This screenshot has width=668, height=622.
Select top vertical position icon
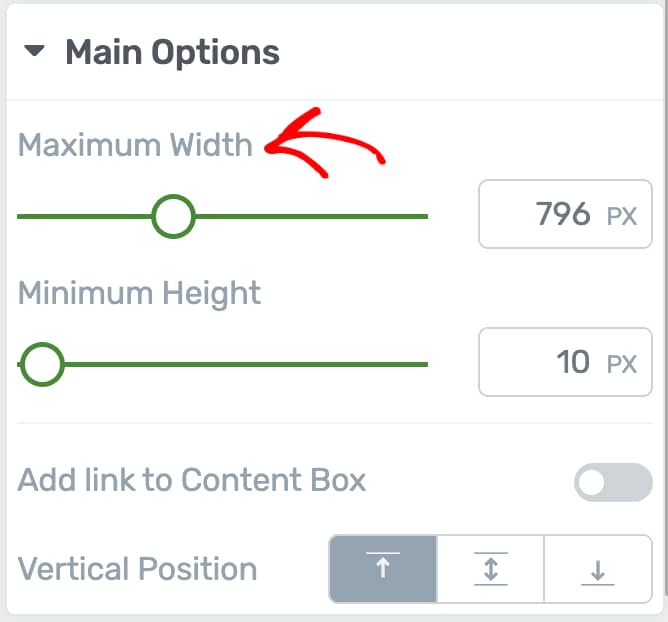tap(383, 570)
